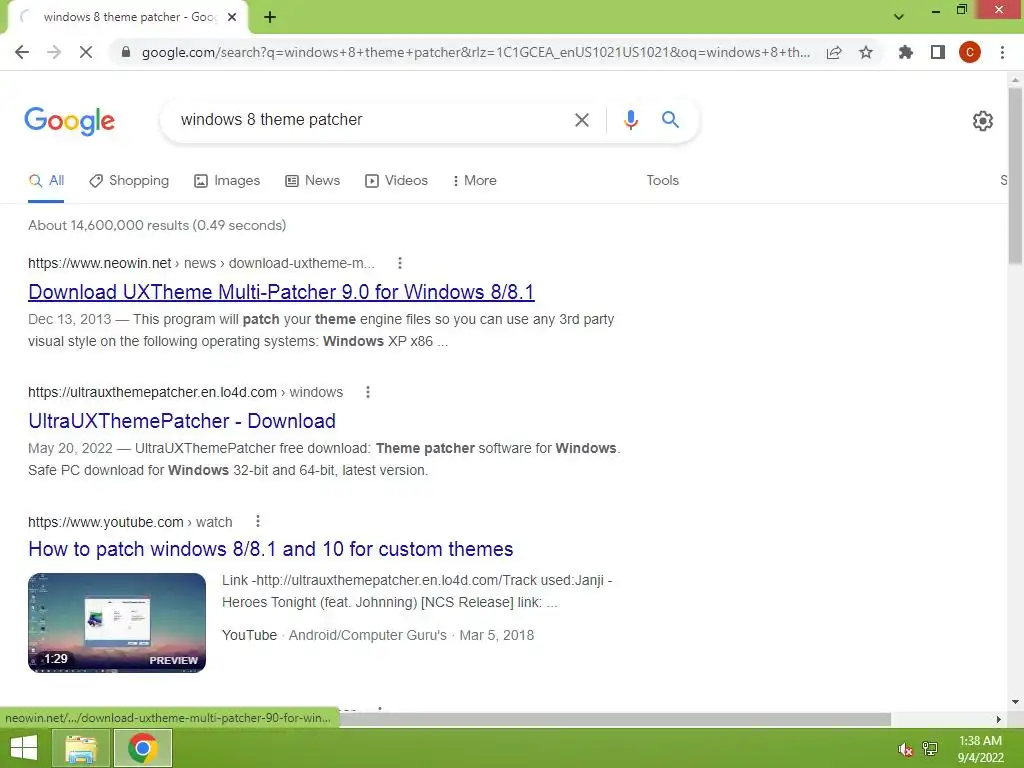View site security lock info
1024x768 pixels.
(x=126, y=52)
